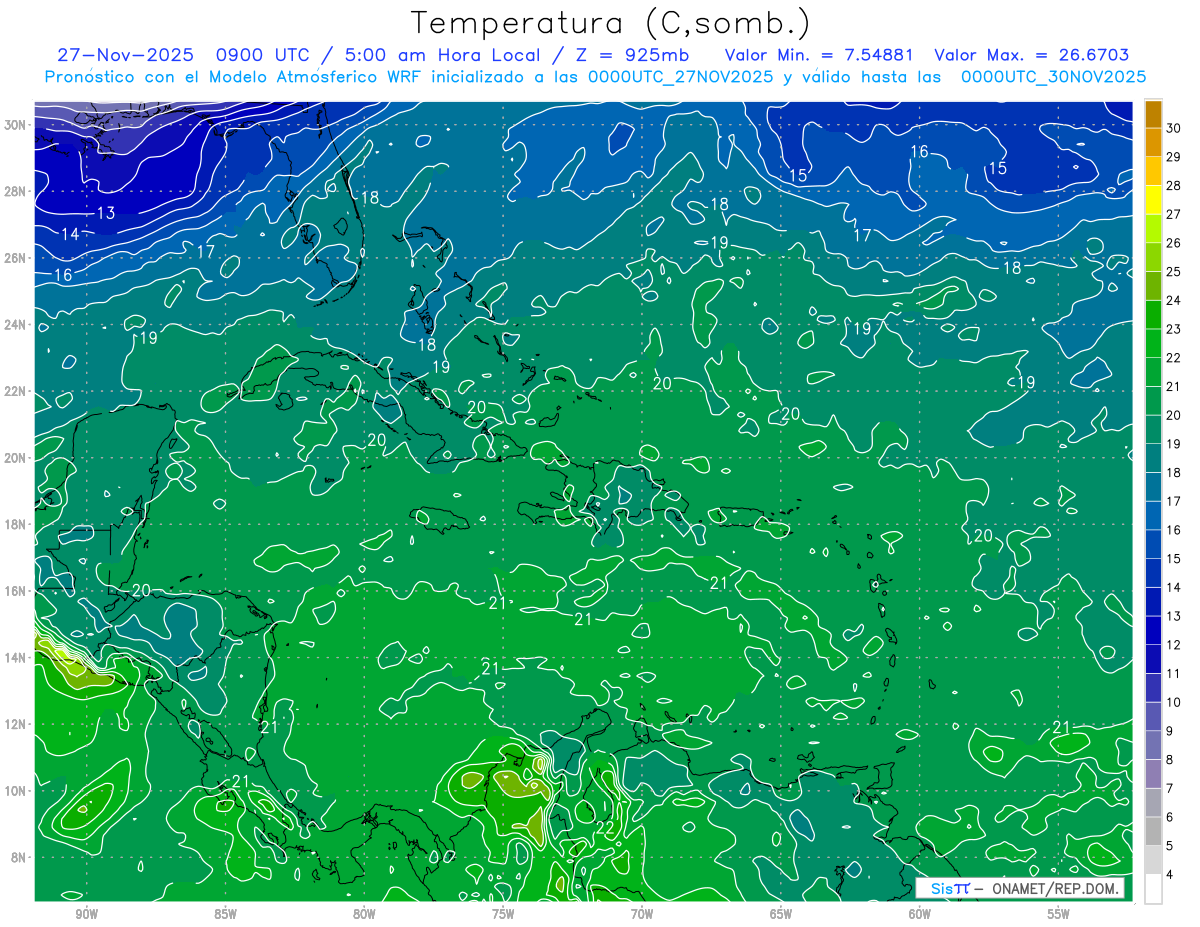Click the "27" value on the color legend
This screenshot has width=1200, height=927.
(1174, 215)
